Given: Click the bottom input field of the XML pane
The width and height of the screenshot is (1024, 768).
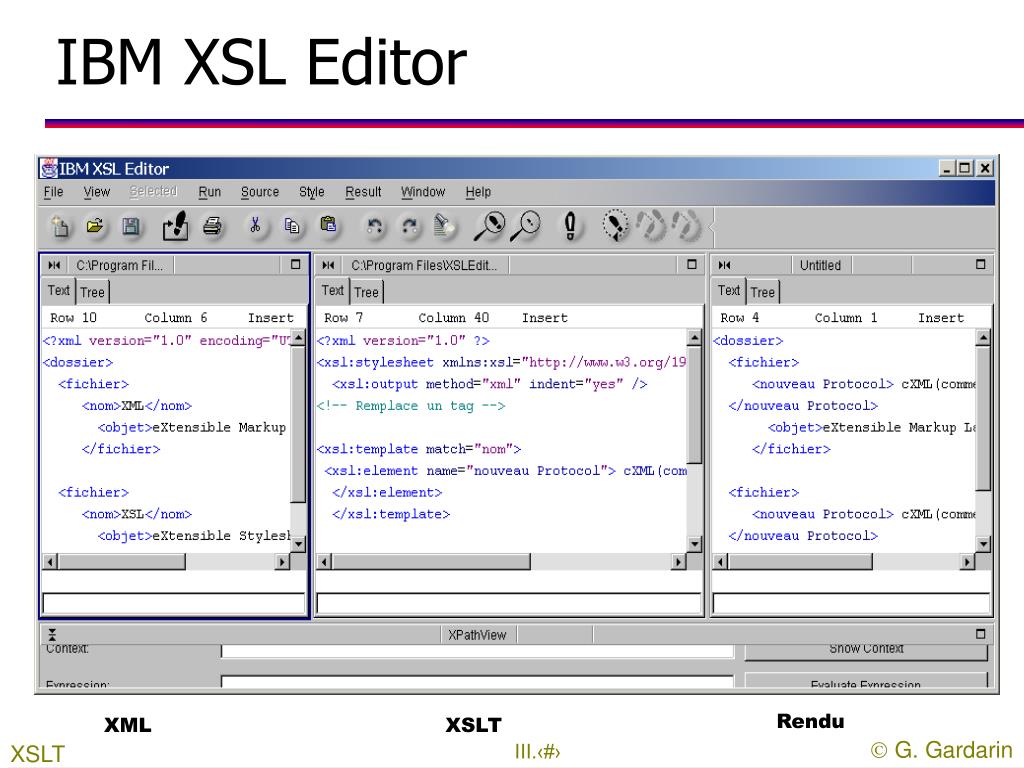Looking at the screenshot, I should (x=174, y=602).
